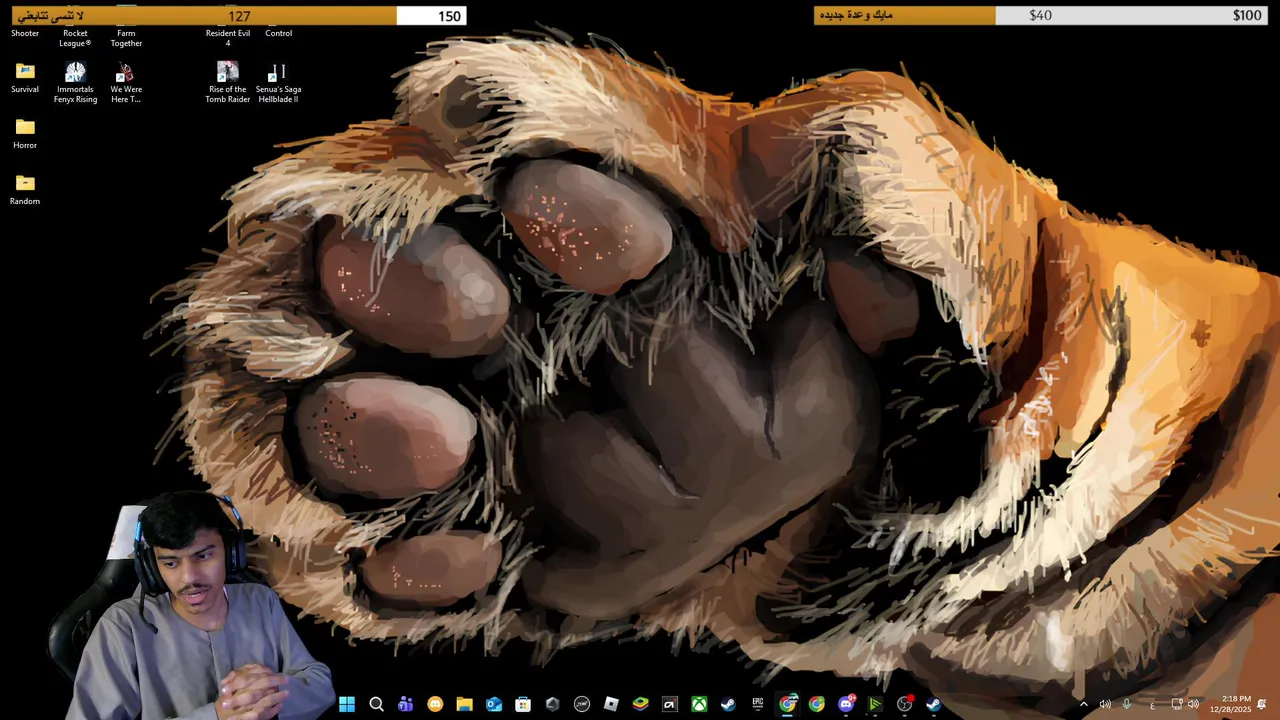
Task: Select Immortals Fenyx Rising desktop shortcut
Action: pyautogui.click(x=75, y=83)
